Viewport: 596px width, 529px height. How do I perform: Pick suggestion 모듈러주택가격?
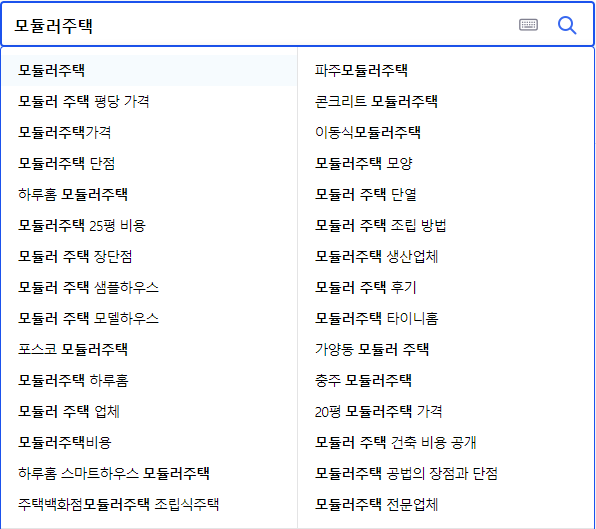point(65,132)
